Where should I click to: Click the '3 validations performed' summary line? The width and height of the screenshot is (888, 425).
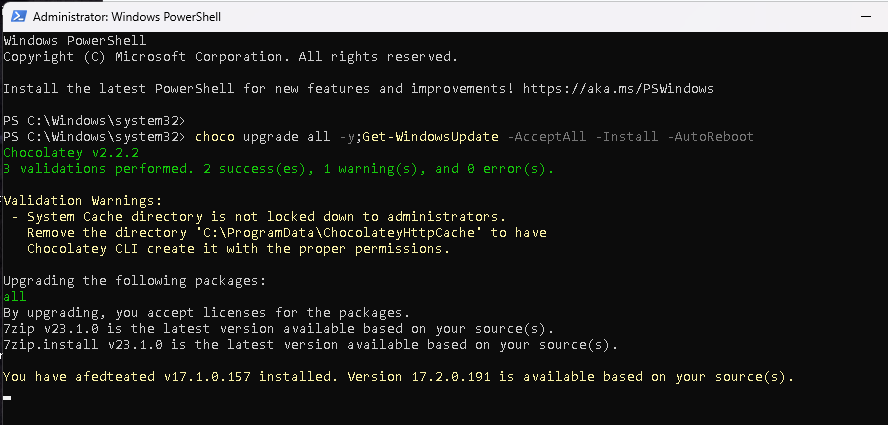click(x=279, y=169)
